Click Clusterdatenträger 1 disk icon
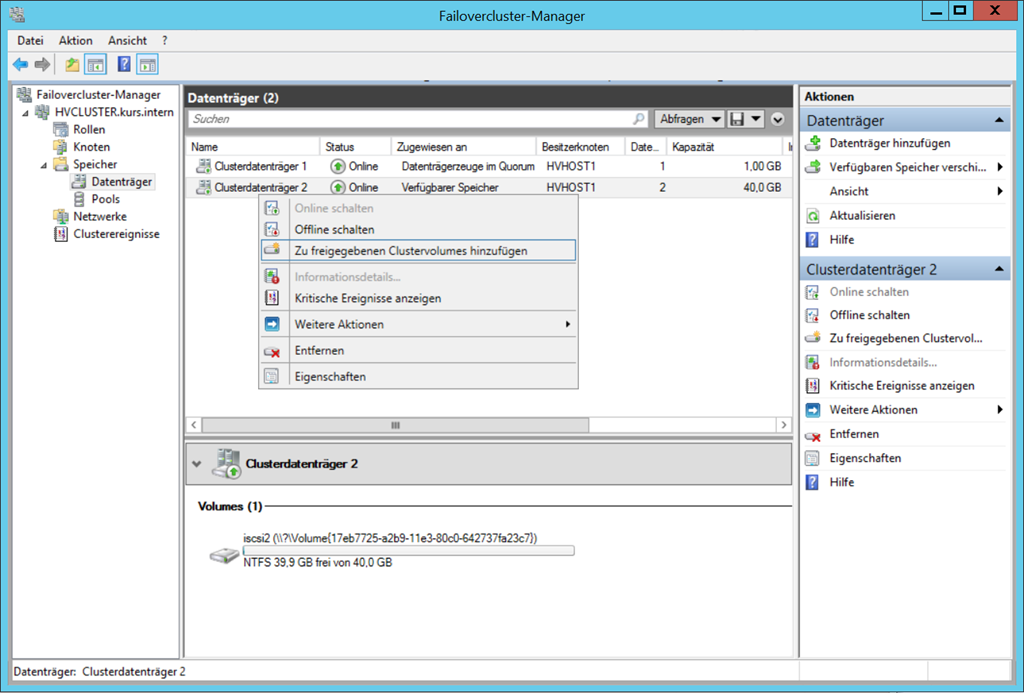Screen dimensions: 1024x693 (204, 166)
